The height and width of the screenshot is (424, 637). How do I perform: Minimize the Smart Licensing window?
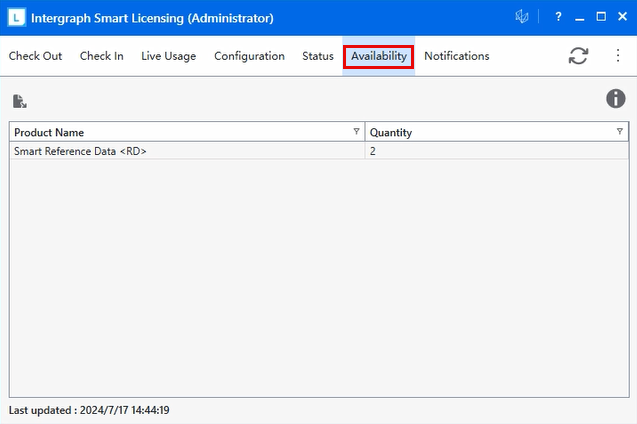(x=579, y=17)
